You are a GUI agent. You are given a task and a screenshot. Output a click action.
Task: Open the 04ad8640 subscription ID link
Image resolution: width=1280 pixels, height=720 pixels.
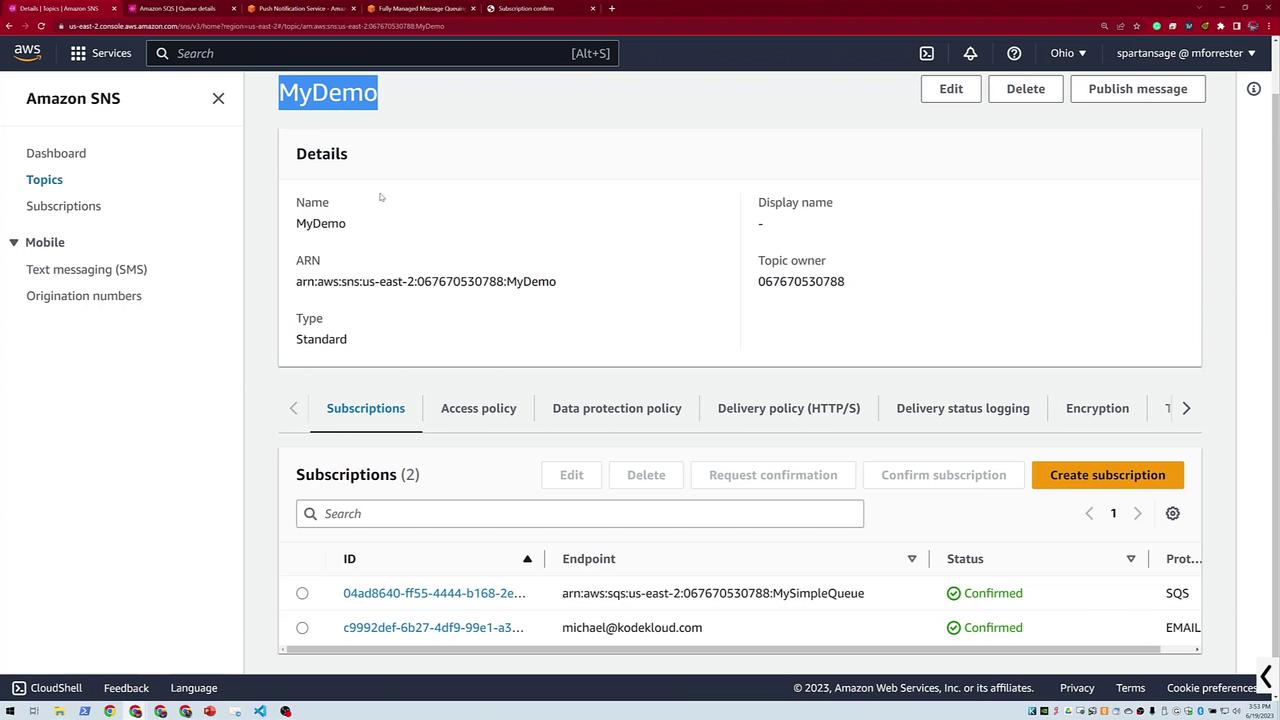point(434,594)
